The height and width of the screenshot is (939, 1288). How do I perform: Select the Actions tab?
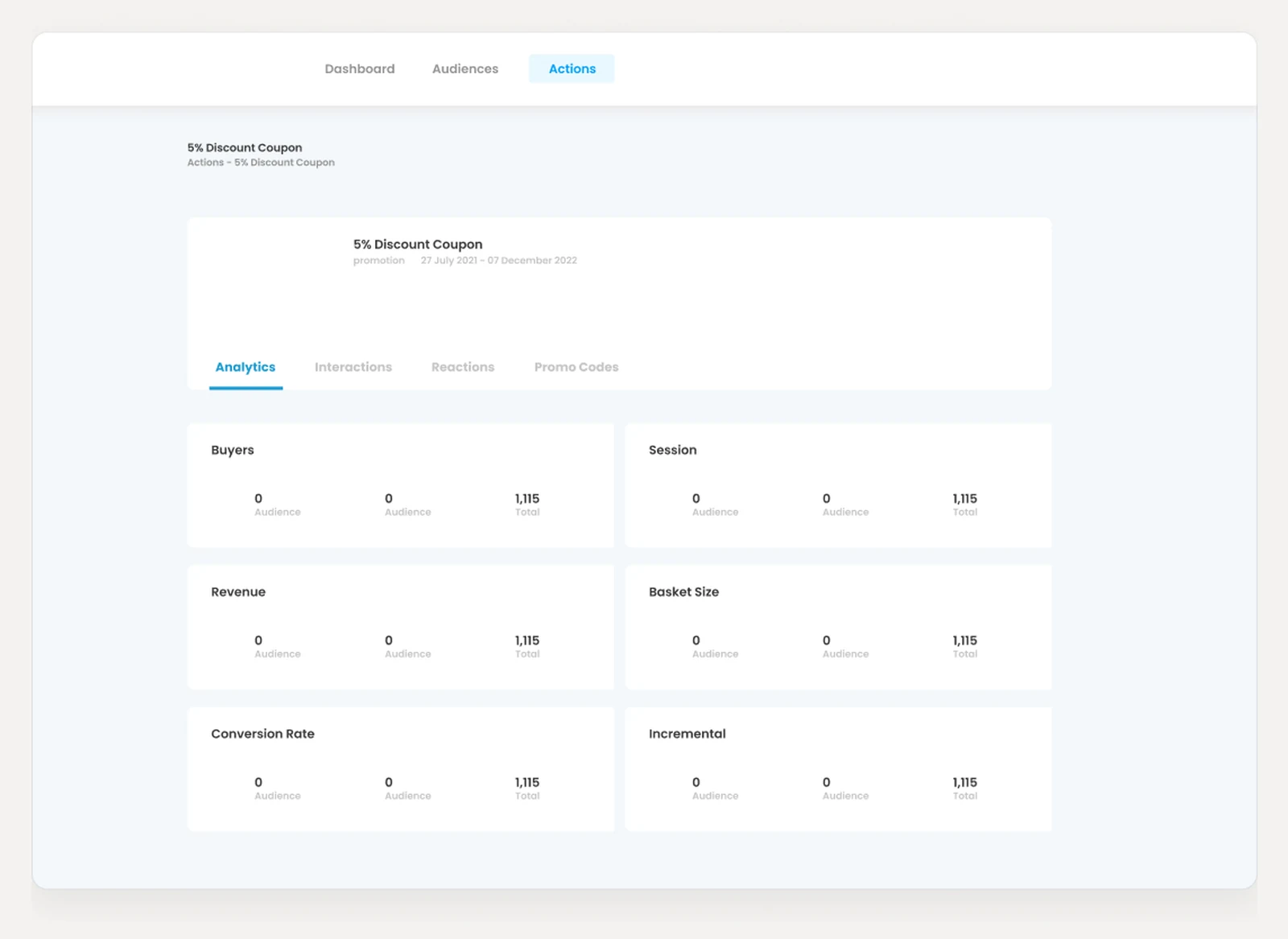click(572, 69)
